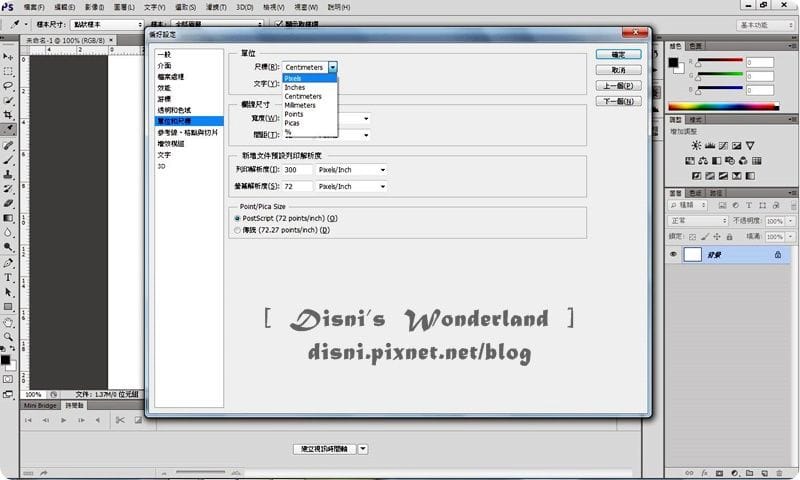The width and height of the screenshot is (800, 480).
Task: Click the timeline play button
Action: pos(63,420)
